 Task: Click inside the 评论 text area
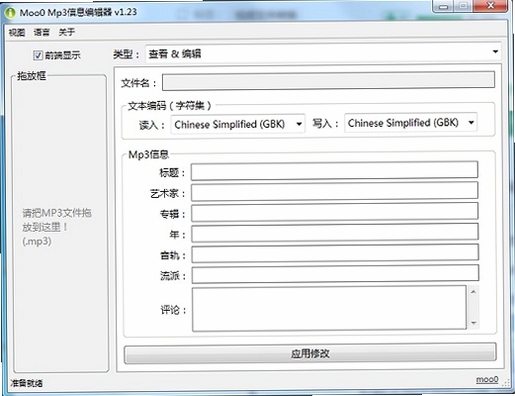(329, 308)
